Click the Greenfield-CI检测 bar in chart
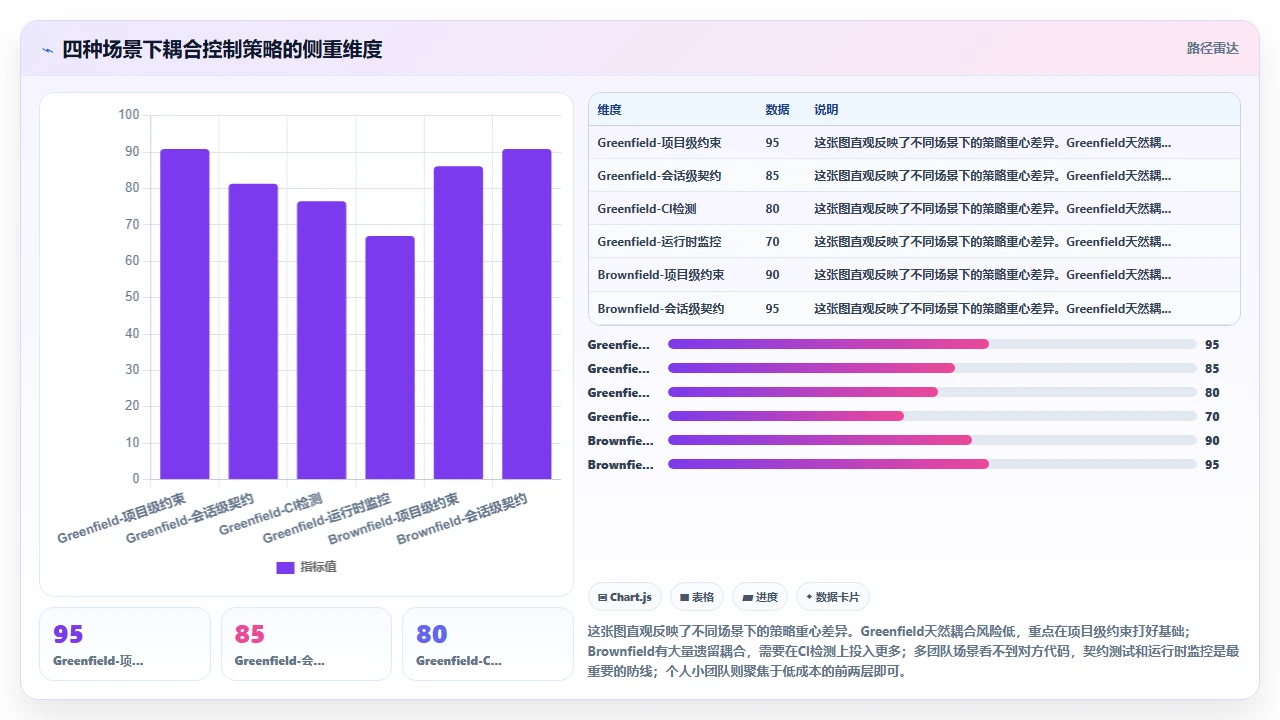This screenshot has width=1280, height=720. pos(321,340)
